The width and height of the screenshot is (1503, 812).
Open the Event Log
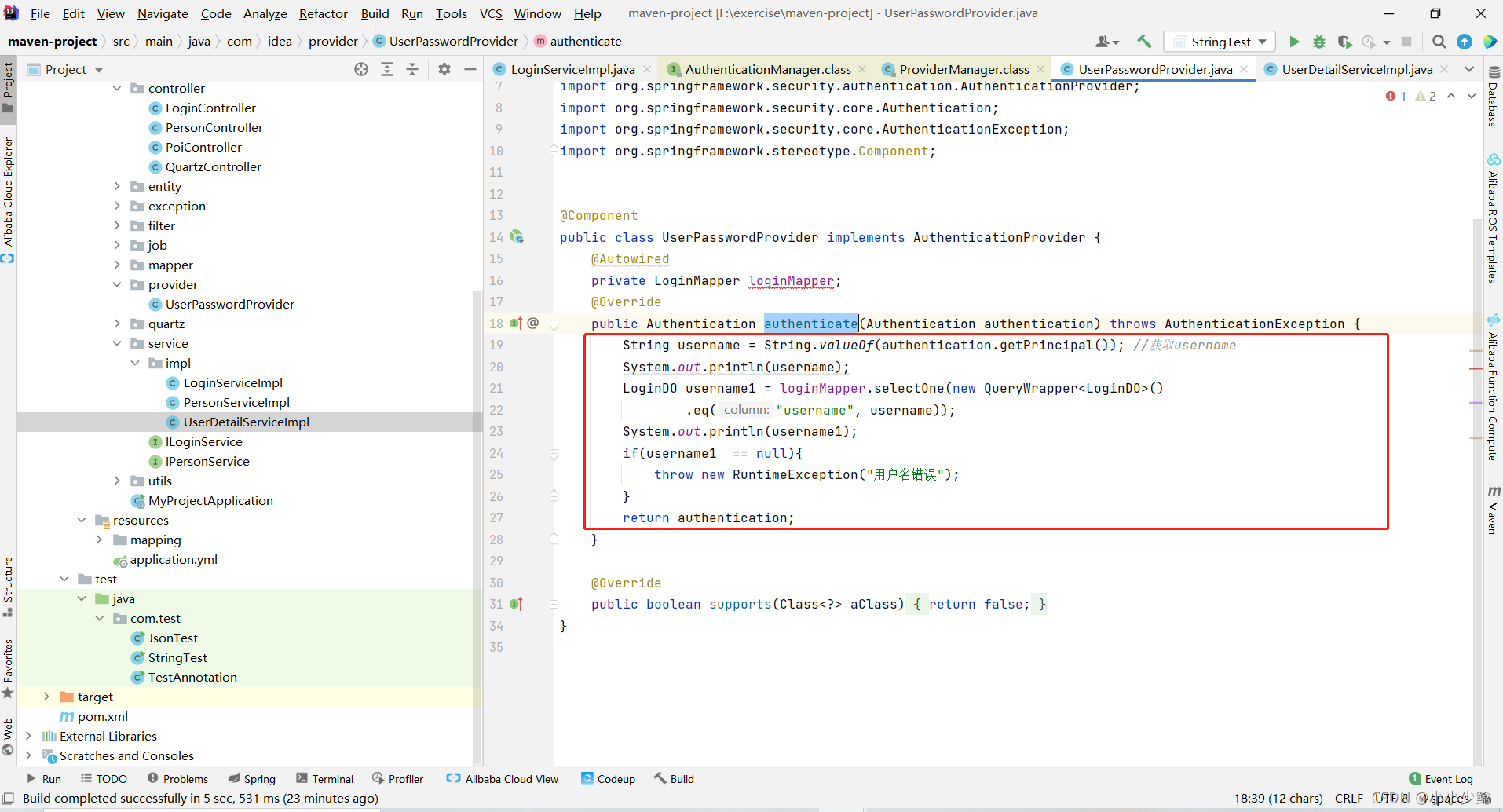[x=1440, y=778]
